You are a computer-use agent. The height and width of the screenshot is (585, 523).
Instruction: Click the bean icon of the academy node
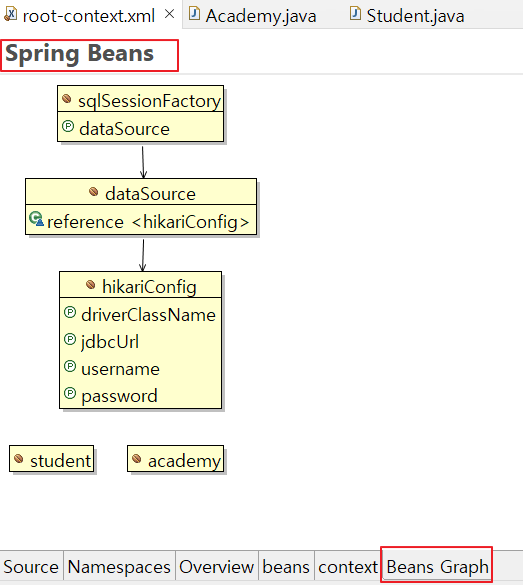click(137, 459)
